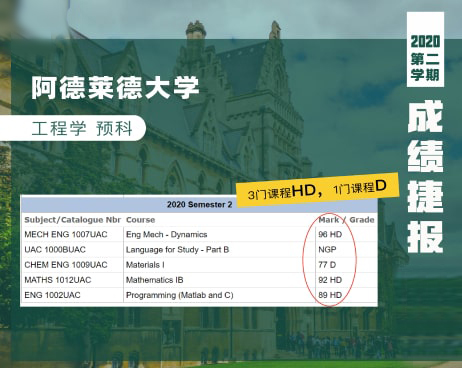
Task: Click the Eng Mech - Dynamics course
Action: pyautogui.click(x=166, y=235)
